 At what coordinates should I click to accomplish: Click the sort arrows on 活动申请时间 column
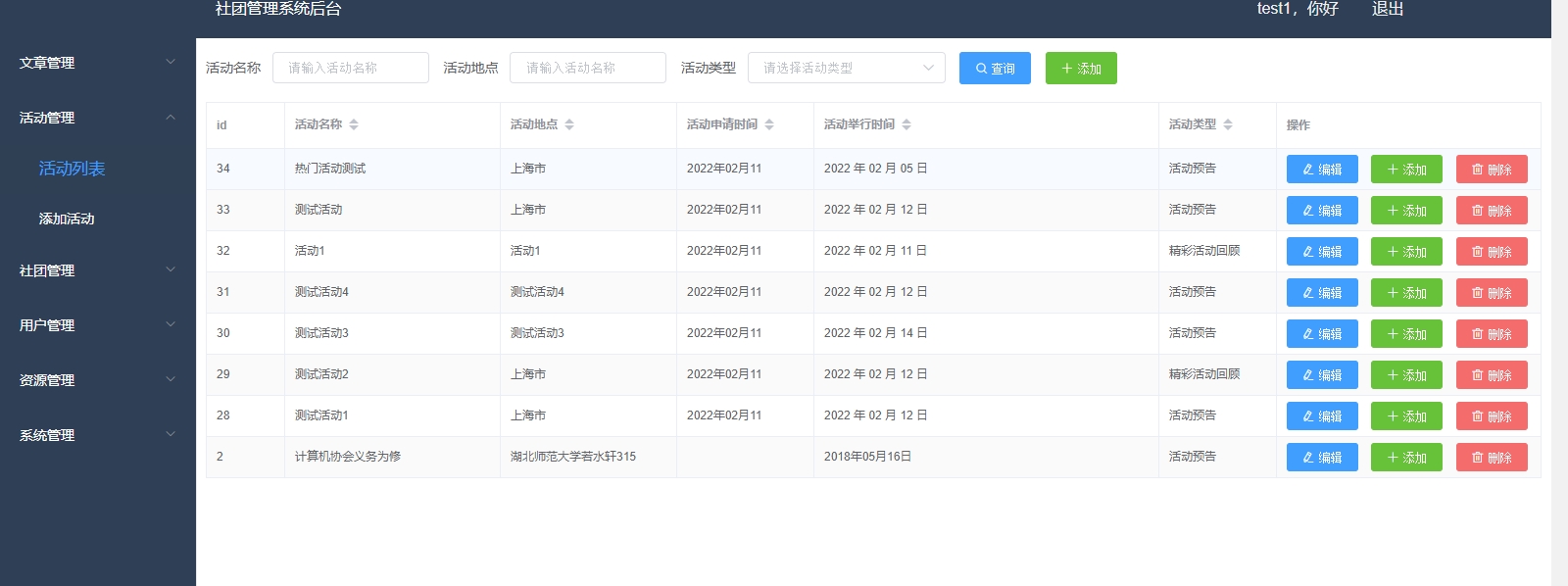[x=769, y=124]
